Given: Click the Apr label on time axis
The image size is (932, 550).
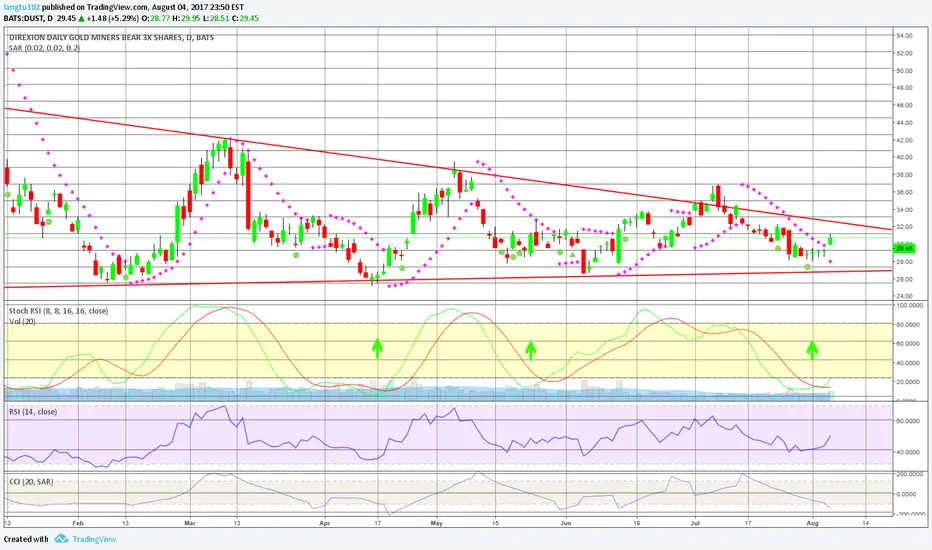Looking at the screenshot, I should tap(325, 523).
